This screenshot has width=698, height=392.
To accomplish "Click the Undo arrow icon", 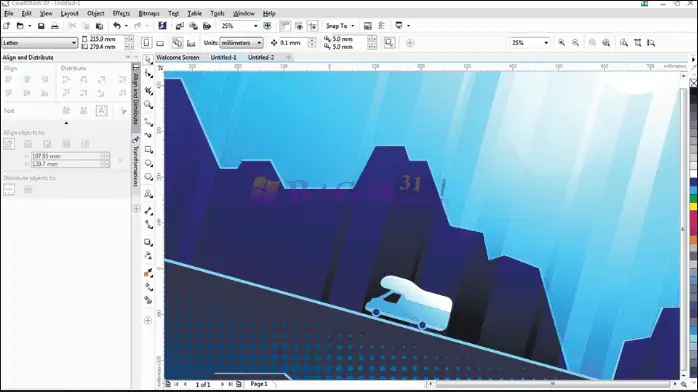I will pos(117,26).
